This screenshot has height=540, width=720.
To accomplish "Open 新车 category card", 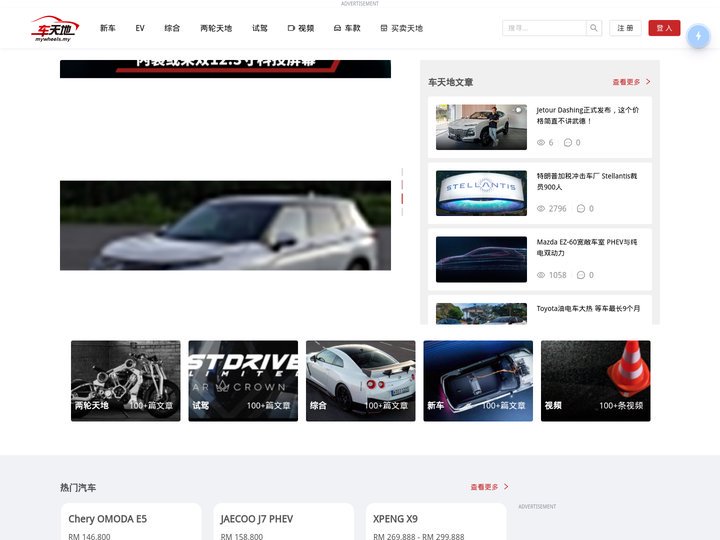I will pos(478,381).
